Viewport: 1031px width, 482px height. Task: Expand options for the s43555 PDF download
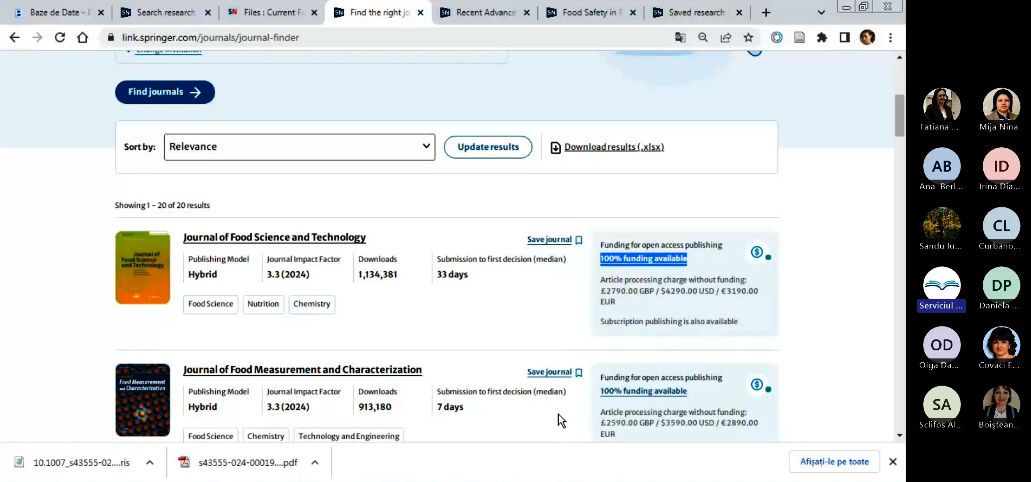point(314,462)
